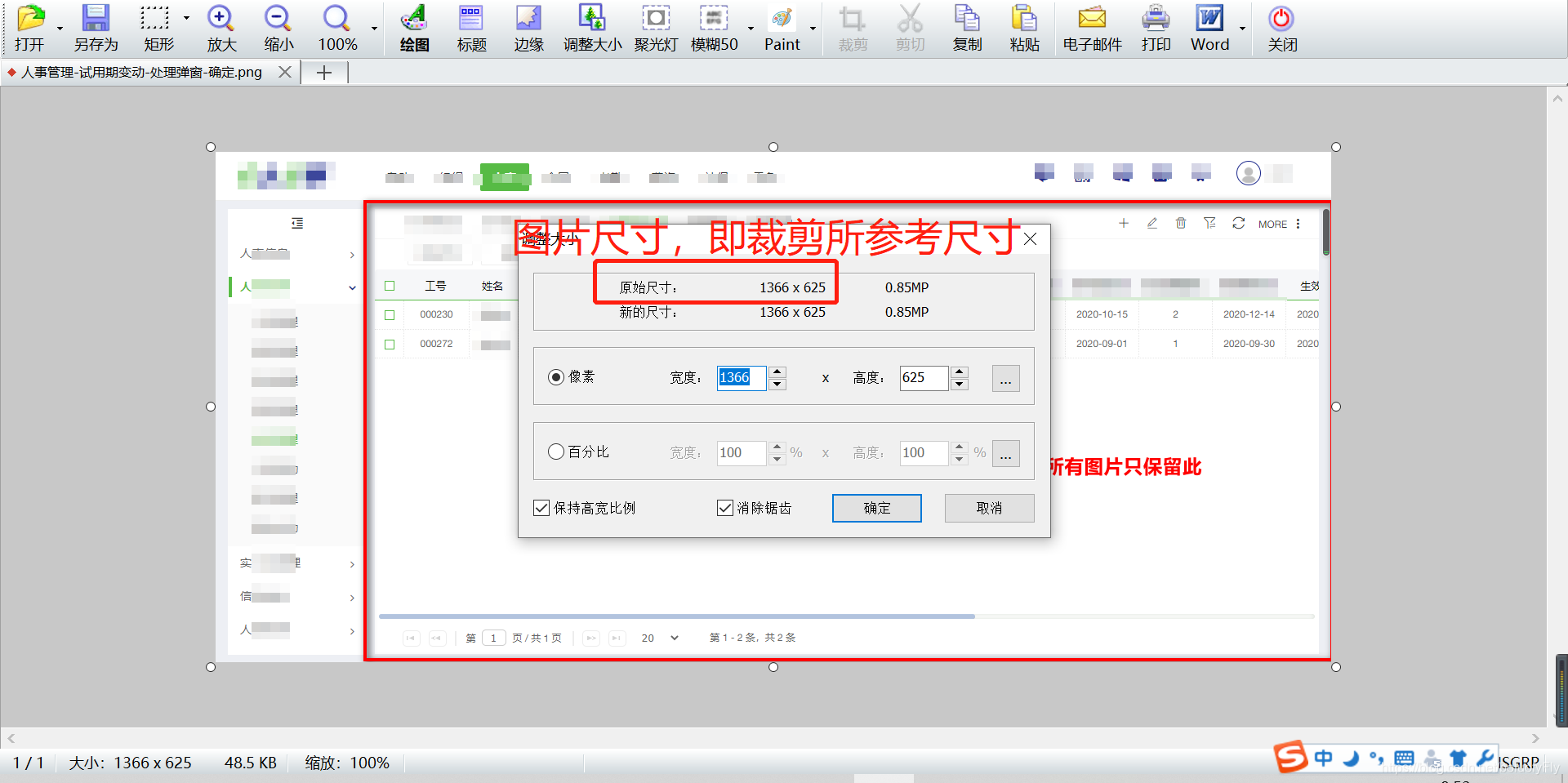Toggle the 消除锯齿 anti-alias checkbox
This screenshot has height=783, width=1568.
[725, 508]
